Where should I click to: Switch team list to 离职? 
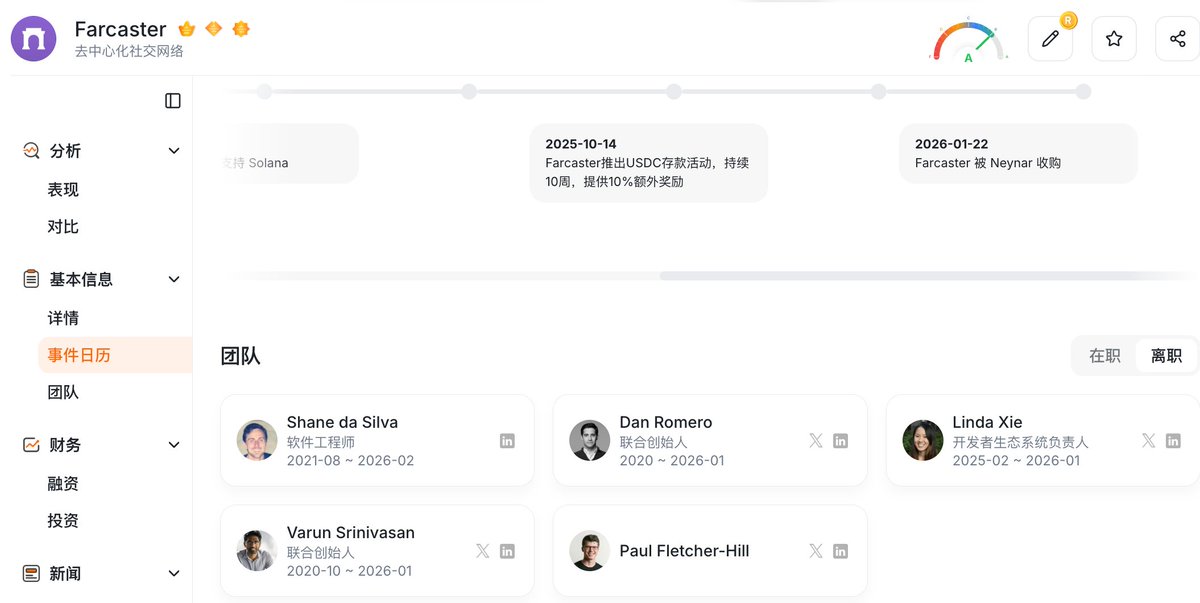click(1166, 356)
